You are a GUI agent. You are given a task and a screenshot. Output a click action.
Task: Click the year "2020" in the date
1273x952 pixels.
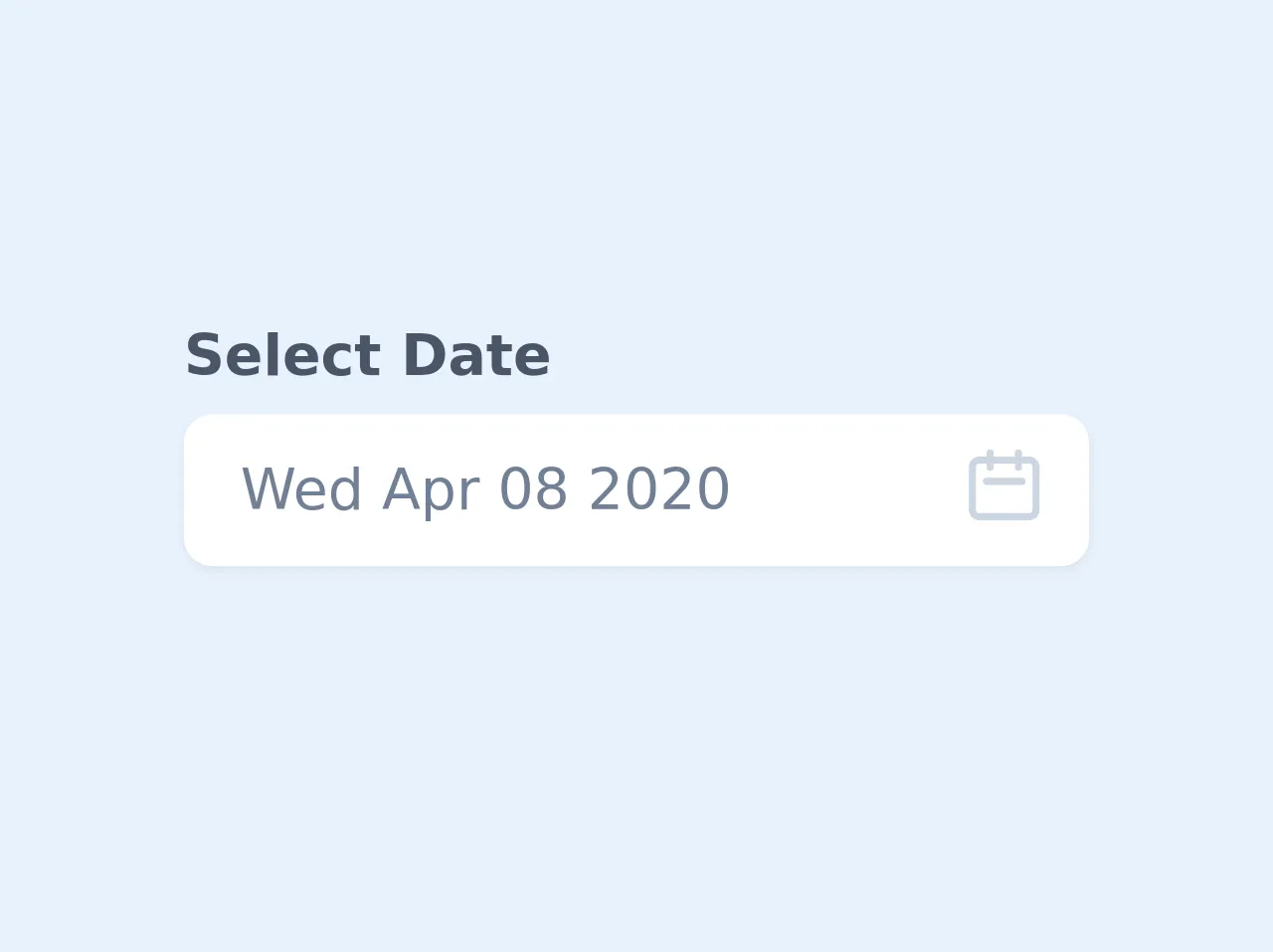[659, 489]
